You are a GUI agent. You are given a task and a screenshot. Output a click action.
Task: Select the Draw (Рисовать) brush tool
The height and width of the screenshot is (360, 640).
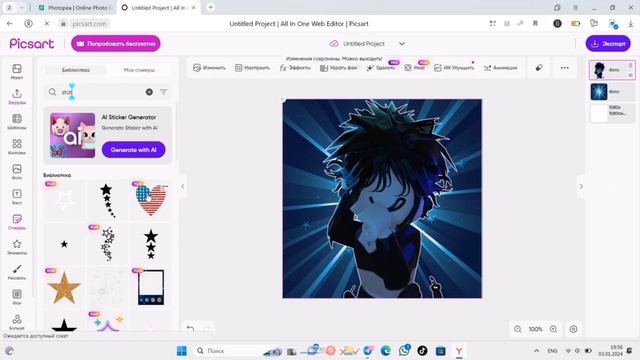point(17,272)
